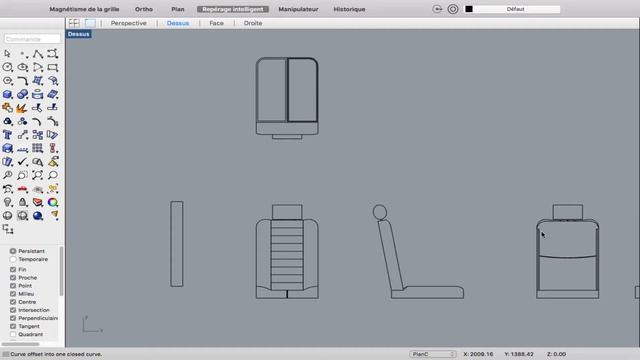Click the black layer color swatch
This screenshot has height=360, width=640.
469,9
